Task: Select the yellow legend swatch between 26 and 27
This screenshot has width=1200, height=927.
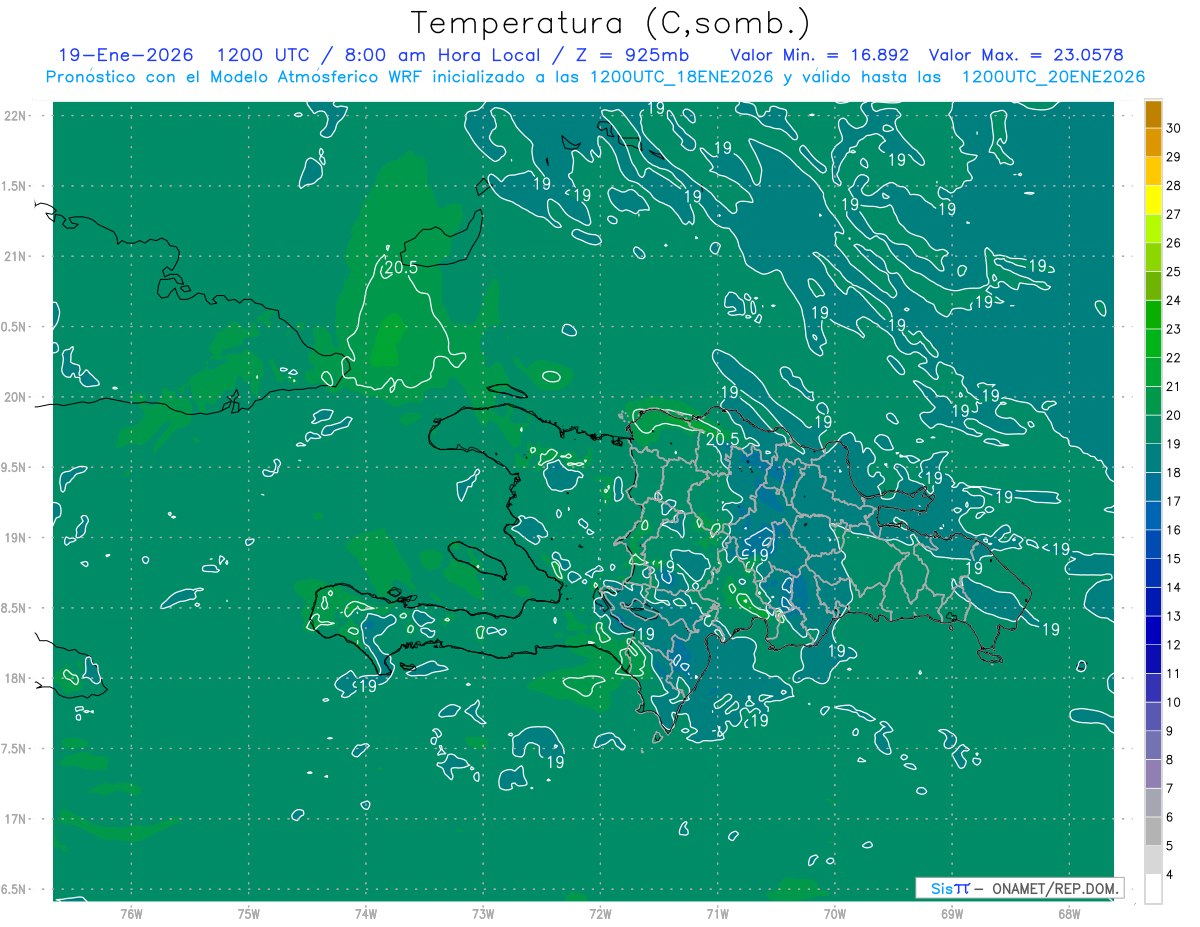Action: 1153,228
